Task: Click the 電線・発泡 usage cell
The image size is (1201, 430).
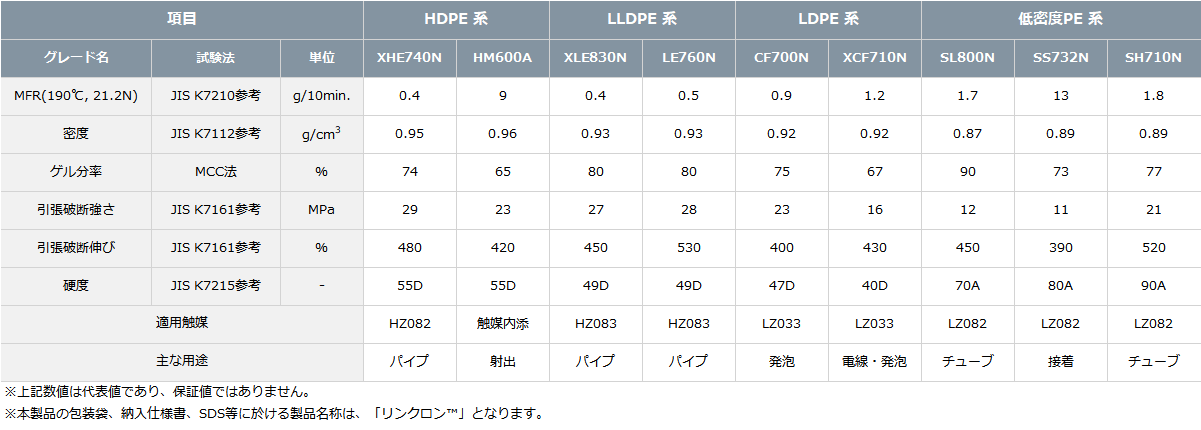Action: click(875, 362)
